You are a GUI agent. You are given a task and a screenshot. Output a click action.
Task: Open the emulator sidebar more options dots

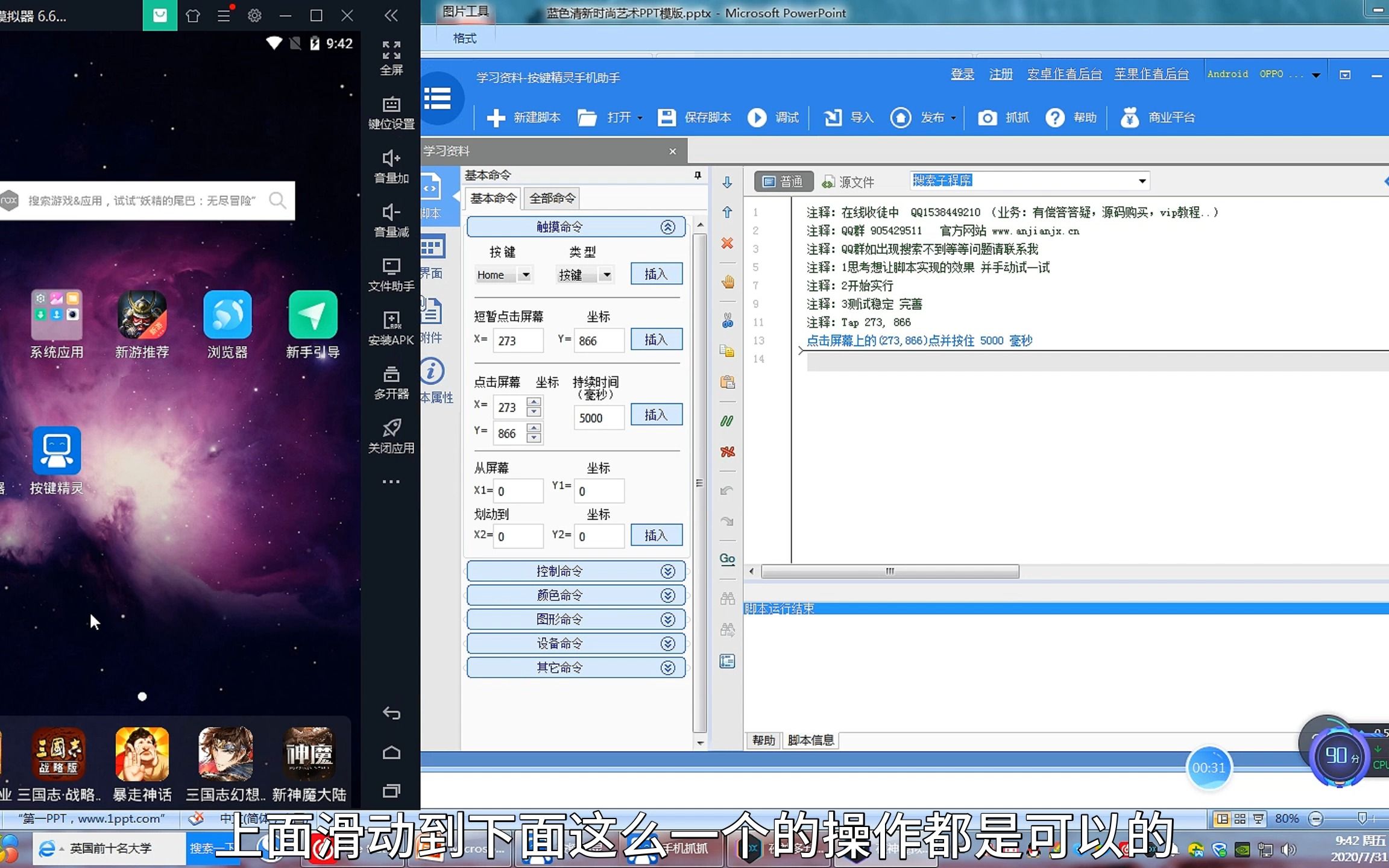(x=391, y=482)
